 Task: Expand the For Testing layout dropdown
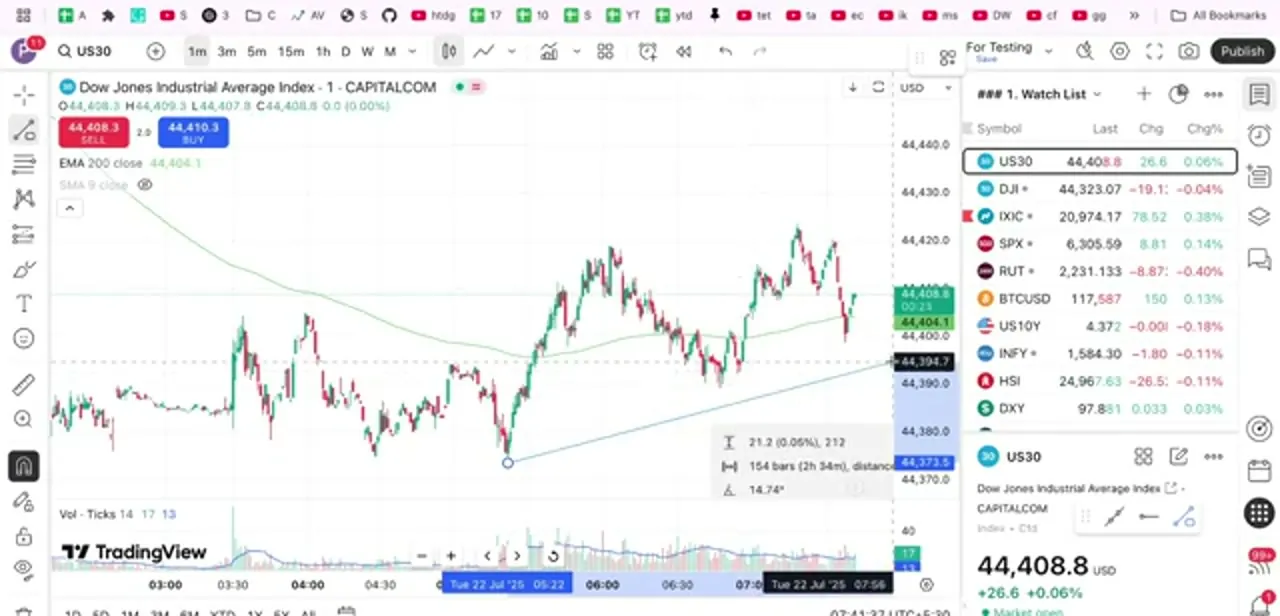tap(1048, 50)
